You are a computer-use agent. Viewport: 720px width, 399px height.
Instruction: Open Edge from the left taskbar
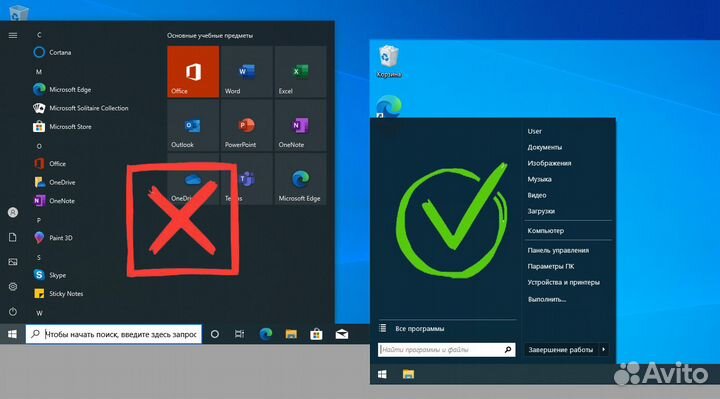[265, 334]
